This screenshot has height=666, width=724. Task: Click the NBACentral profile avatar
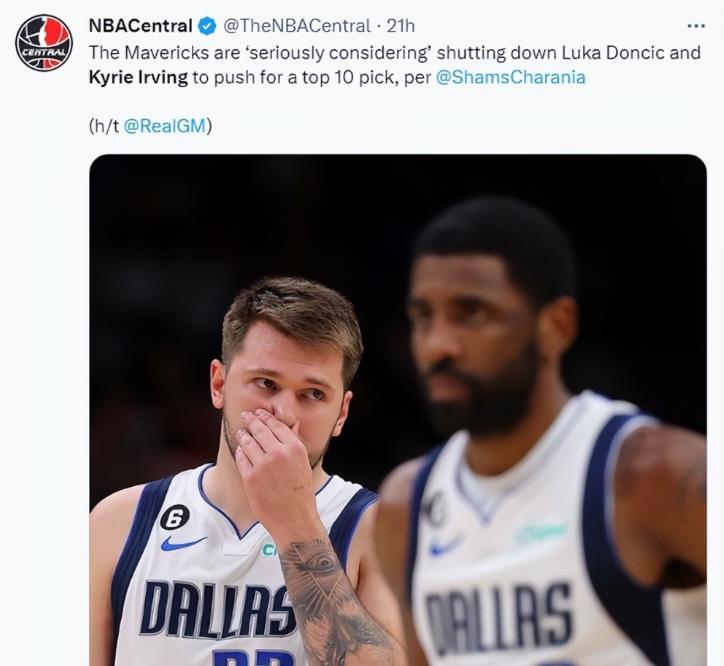[x=44, y=43]
